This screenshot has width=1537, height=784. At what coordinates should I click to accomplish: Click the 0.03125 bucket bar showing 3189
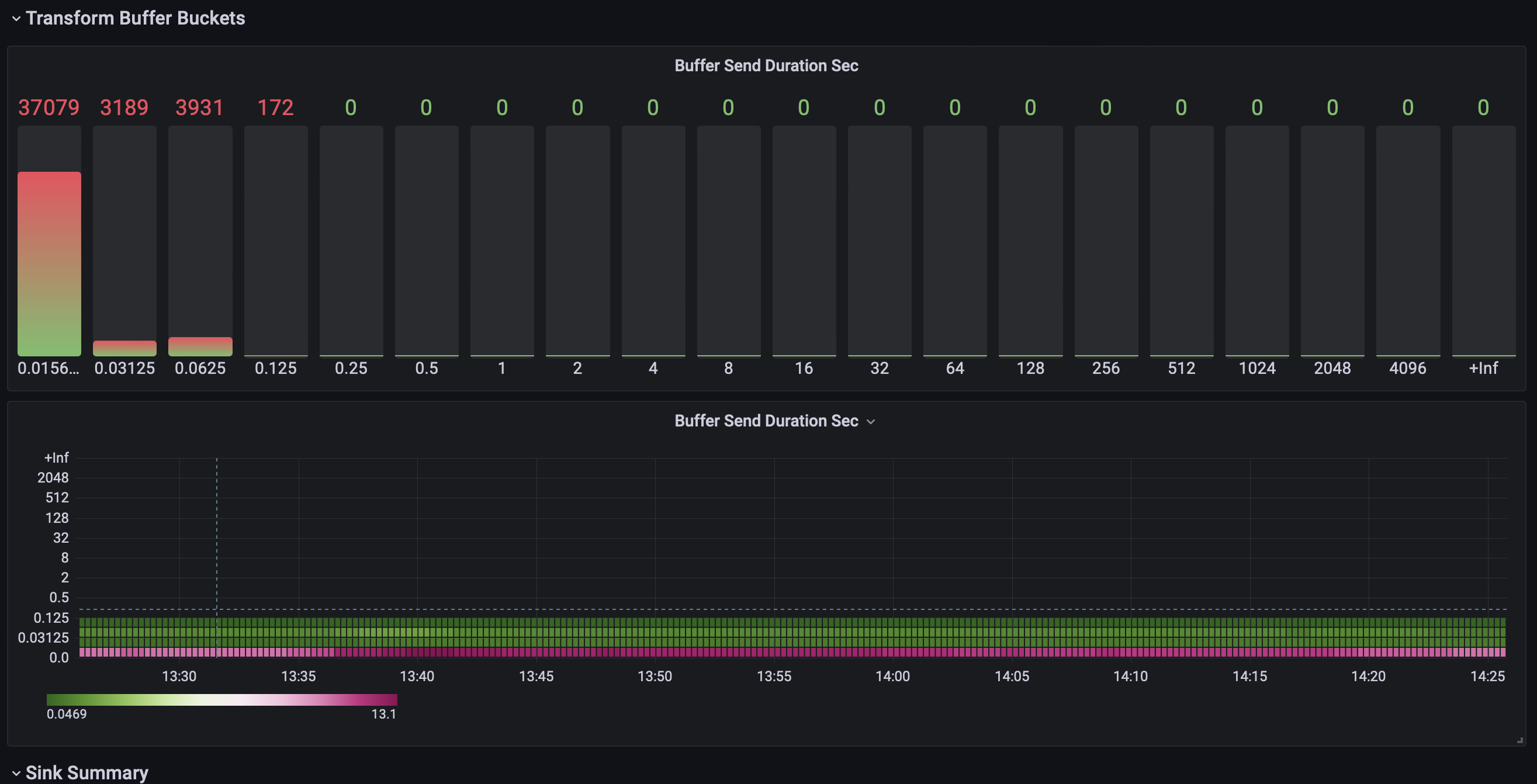[124, 348]
